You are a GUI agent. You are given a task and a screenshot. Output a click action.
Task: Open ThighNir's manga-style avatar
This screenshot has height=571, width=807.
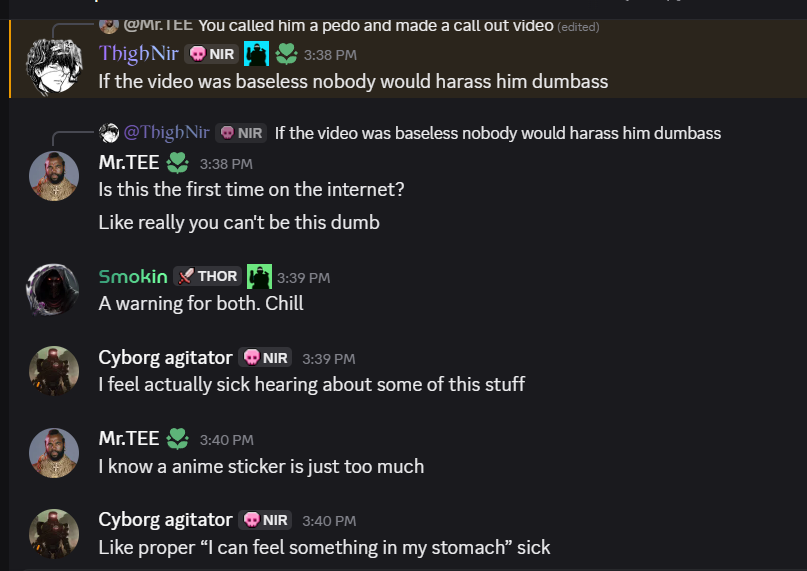[x=54, y=67]
